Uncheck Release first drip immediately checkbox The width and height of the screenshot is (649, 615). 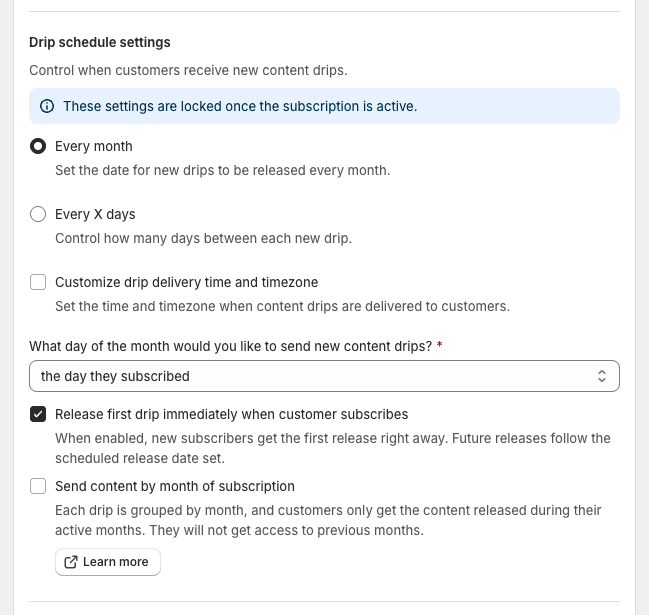click(38, 414)
